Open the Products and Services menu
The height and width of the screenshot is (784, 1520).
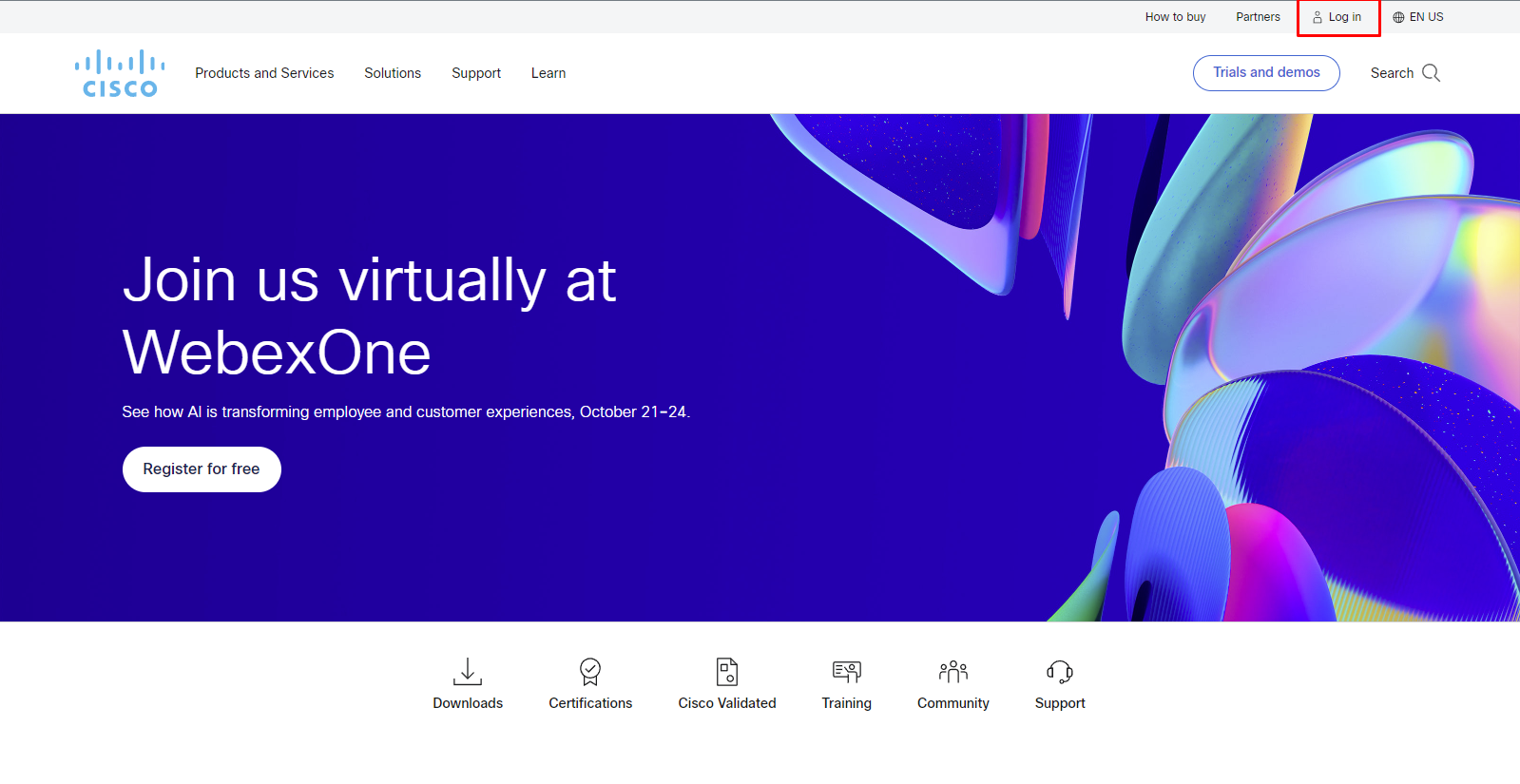[x=264, y=73]
